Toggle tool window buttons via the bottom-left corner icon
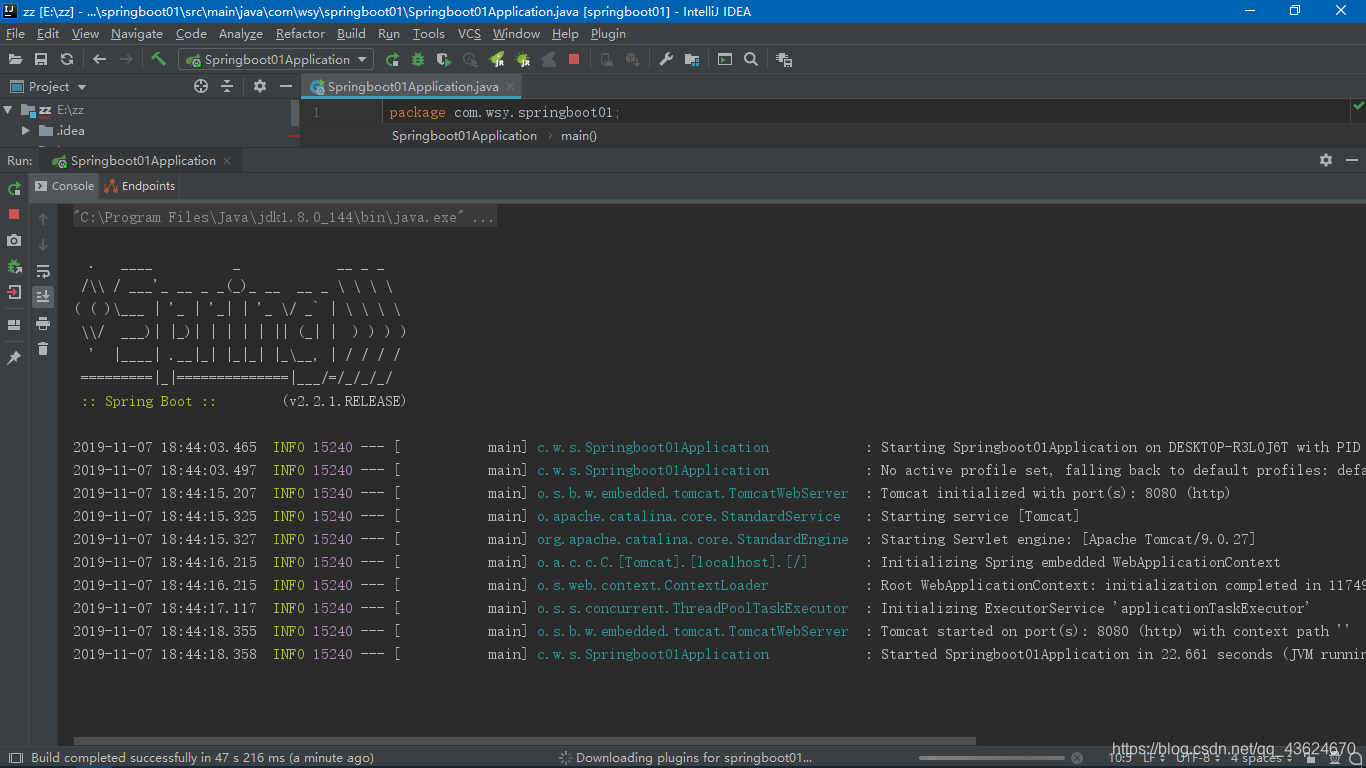The image size is (1366, 768). pyautogui.click(x=14, y=758)
